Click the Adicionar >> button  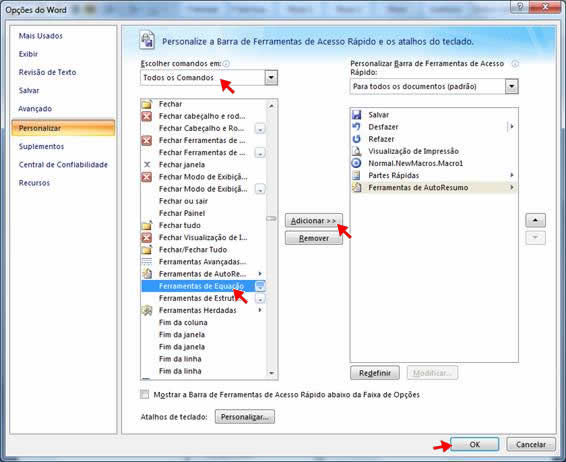click(x=313, y=221)
